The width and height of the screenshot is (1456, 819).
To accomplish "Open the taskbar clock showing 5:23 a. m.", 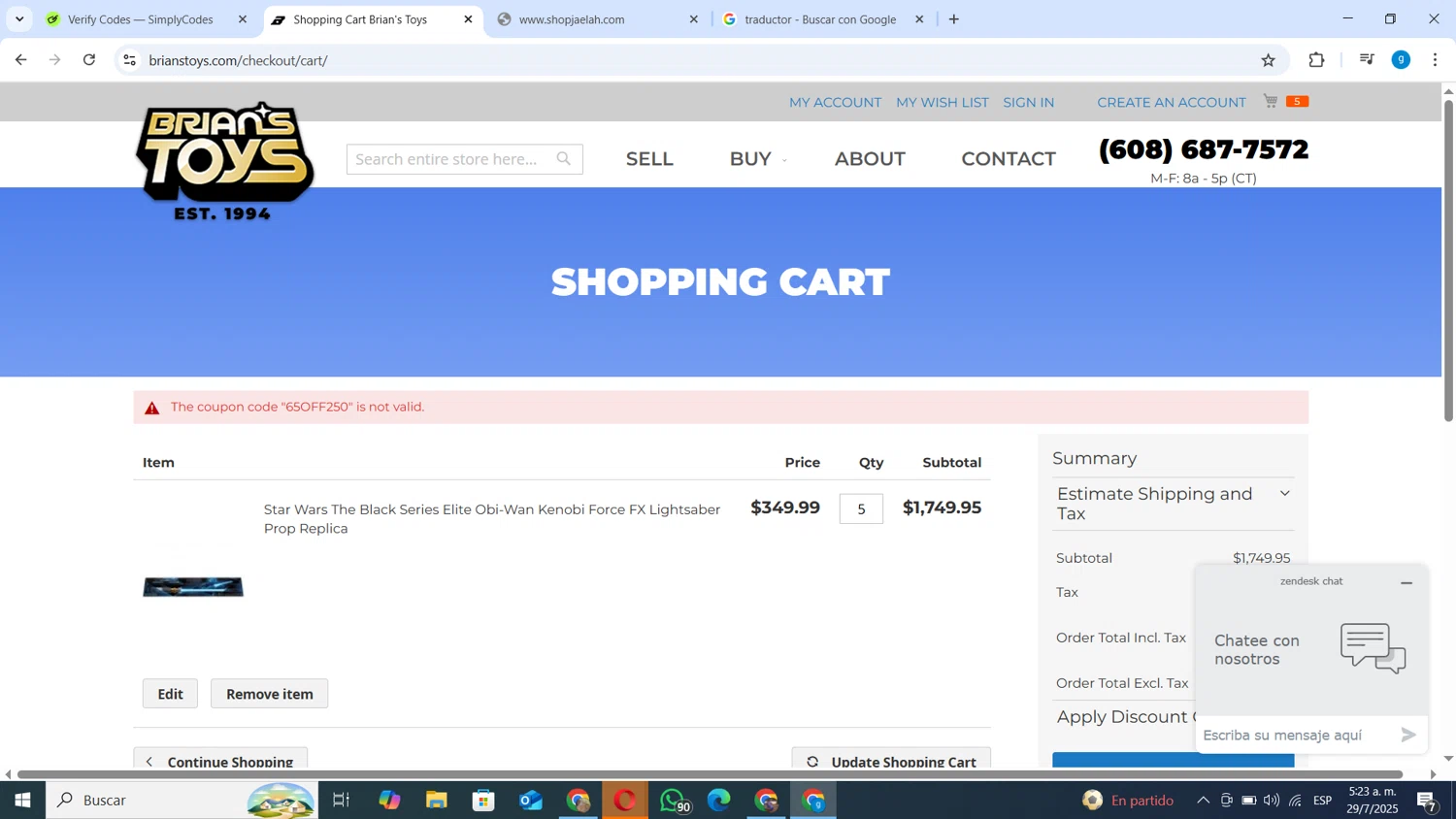I will 1373,801.
